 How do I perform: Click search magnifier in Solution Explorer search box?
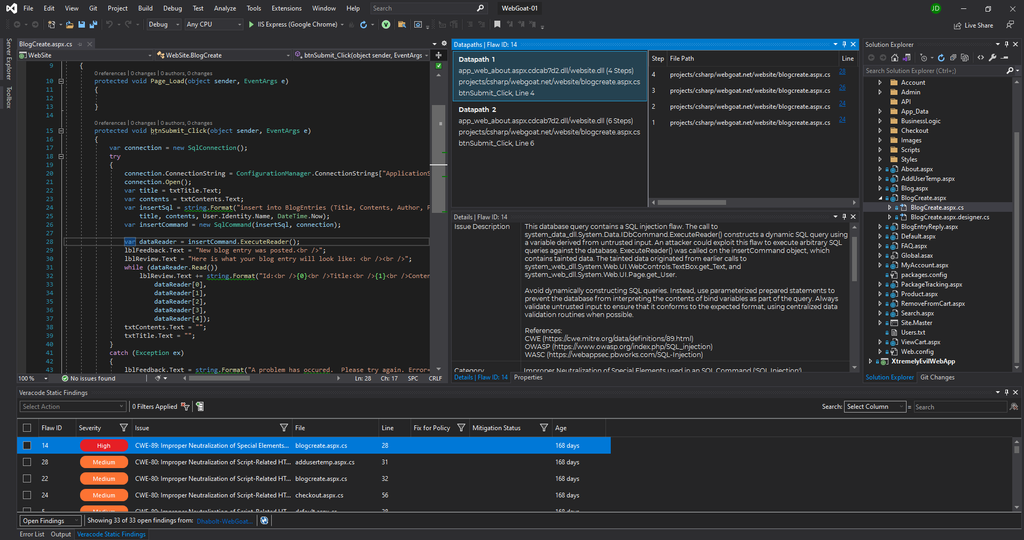[x=1010, y=71]
